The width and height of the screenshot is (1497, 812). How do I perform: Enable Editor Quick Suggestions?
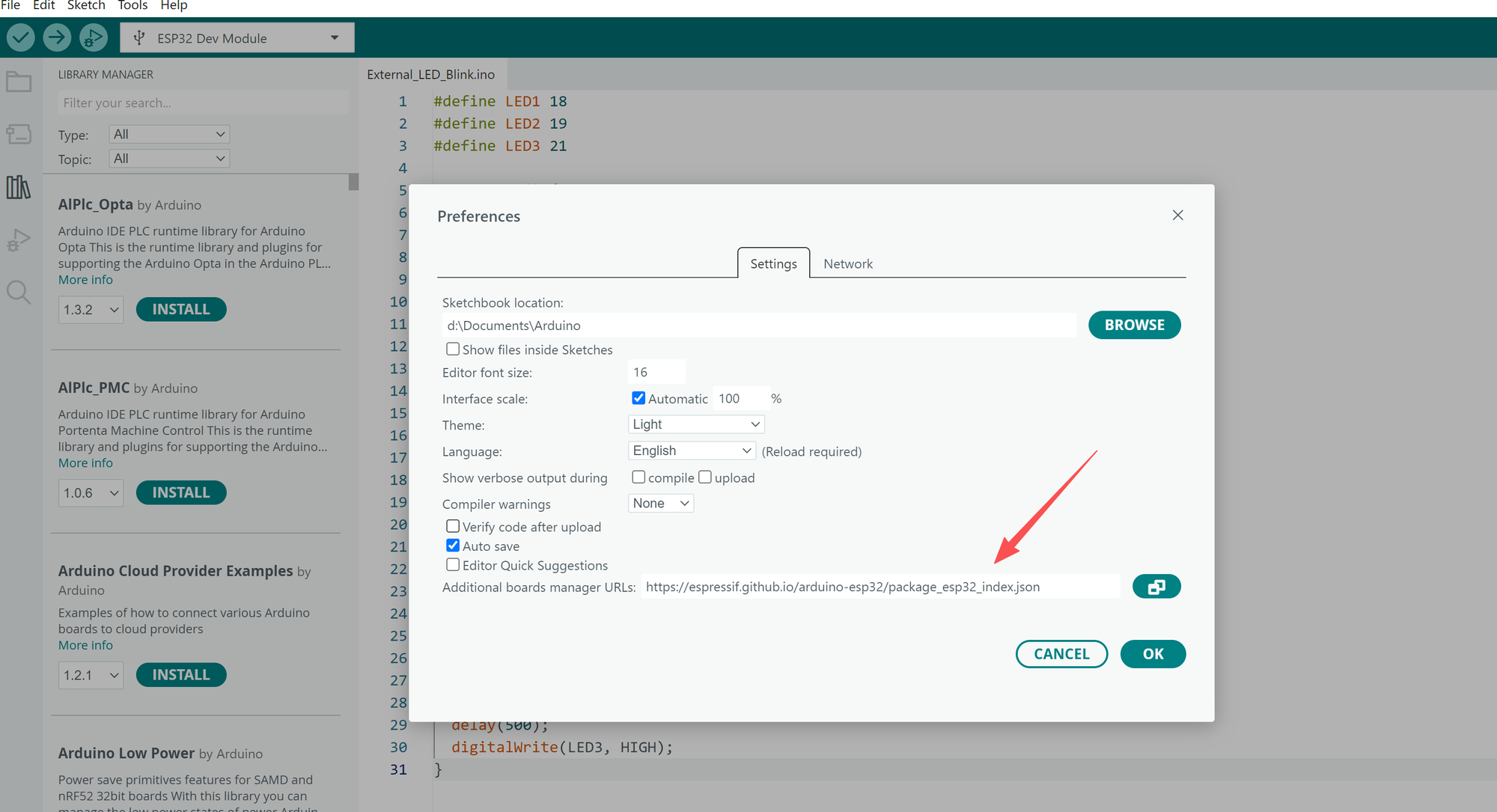pos(453,565)
